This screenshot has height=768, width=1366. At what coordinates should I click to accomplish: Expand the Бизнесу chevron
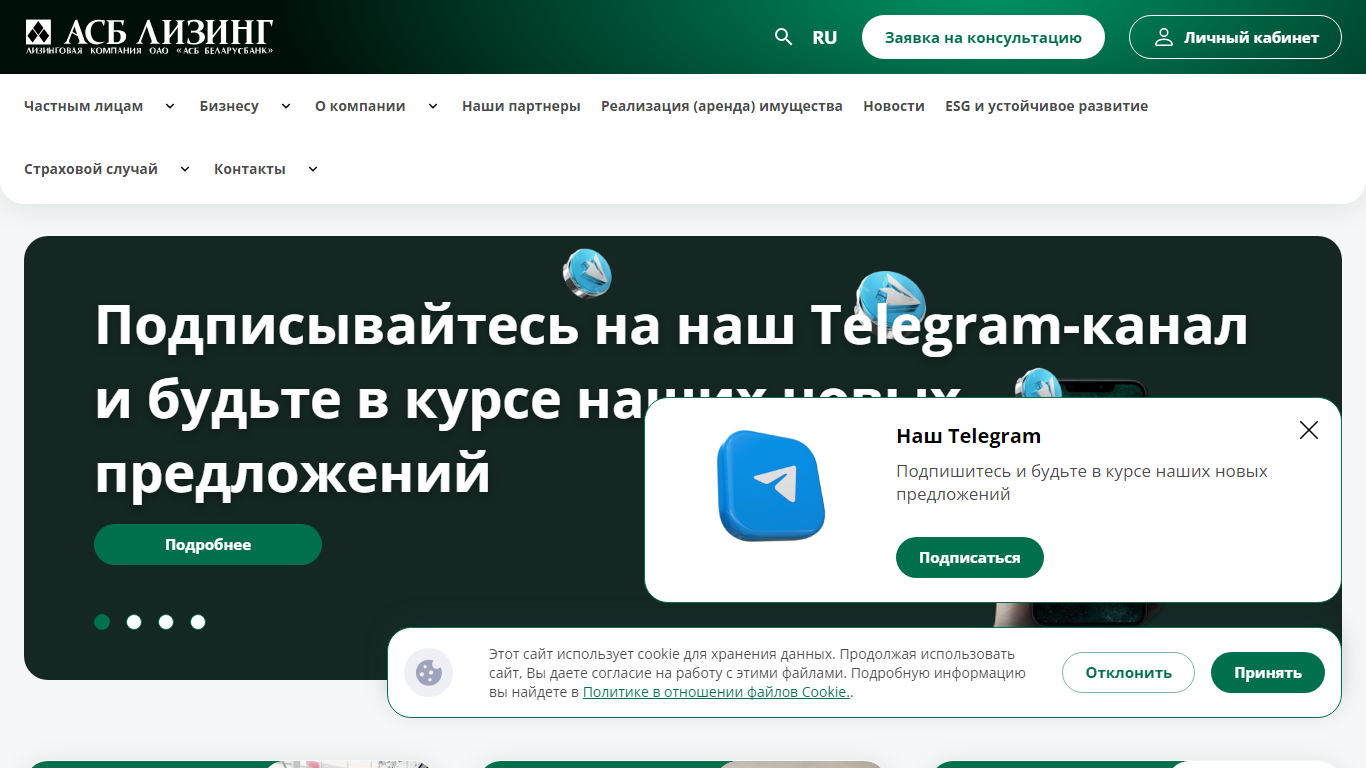(x=286, y=106)
